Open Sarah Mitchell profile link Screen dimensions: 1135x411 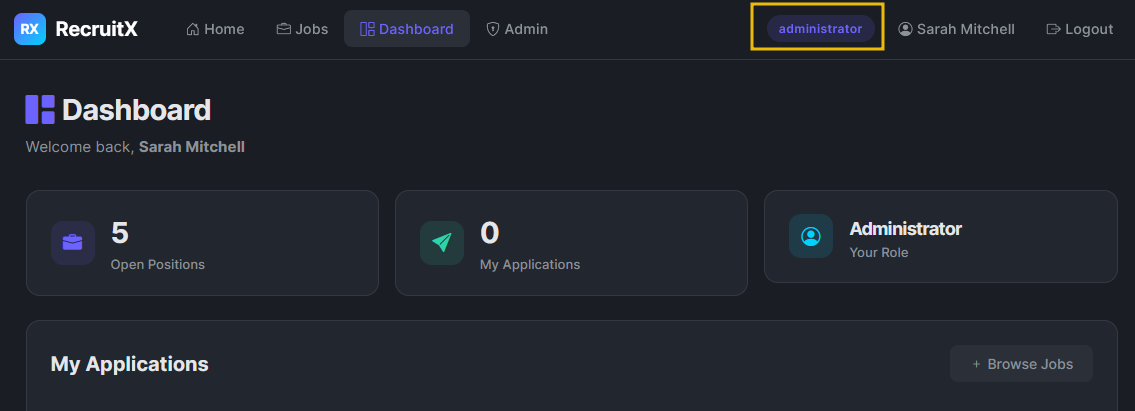pos(956,29)
